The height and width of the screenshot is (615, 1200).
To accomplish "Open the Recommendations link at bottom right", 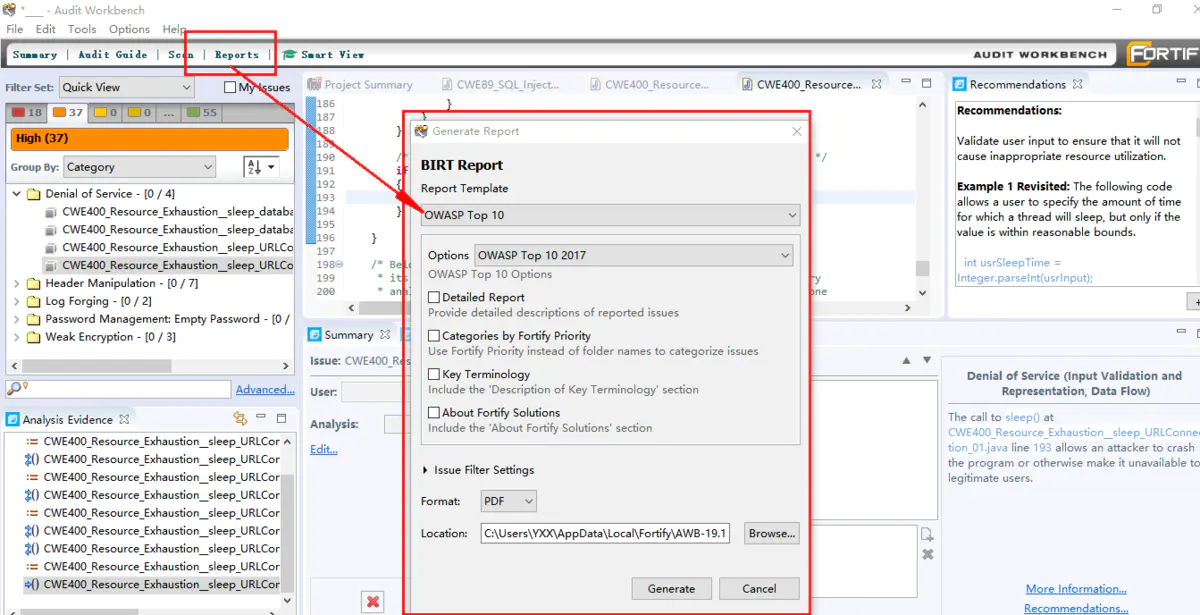I will (1076, 608).
